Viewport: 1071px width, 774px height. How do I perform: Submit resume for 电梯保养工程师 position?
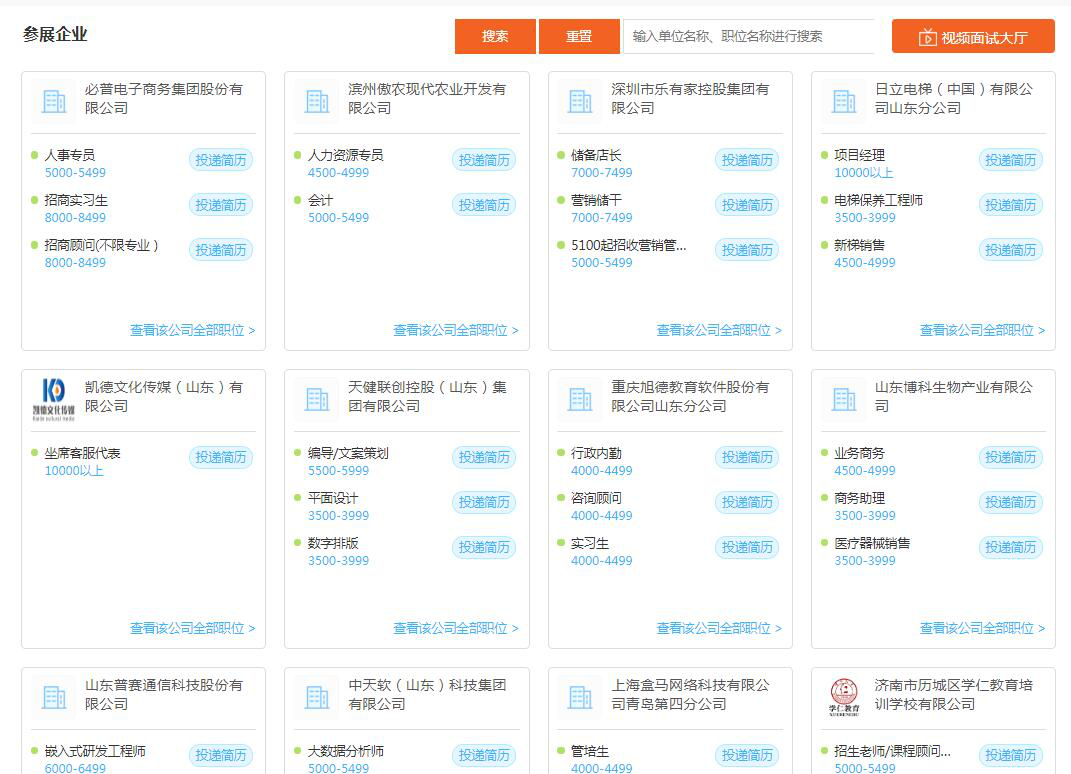coord(1010,205)
